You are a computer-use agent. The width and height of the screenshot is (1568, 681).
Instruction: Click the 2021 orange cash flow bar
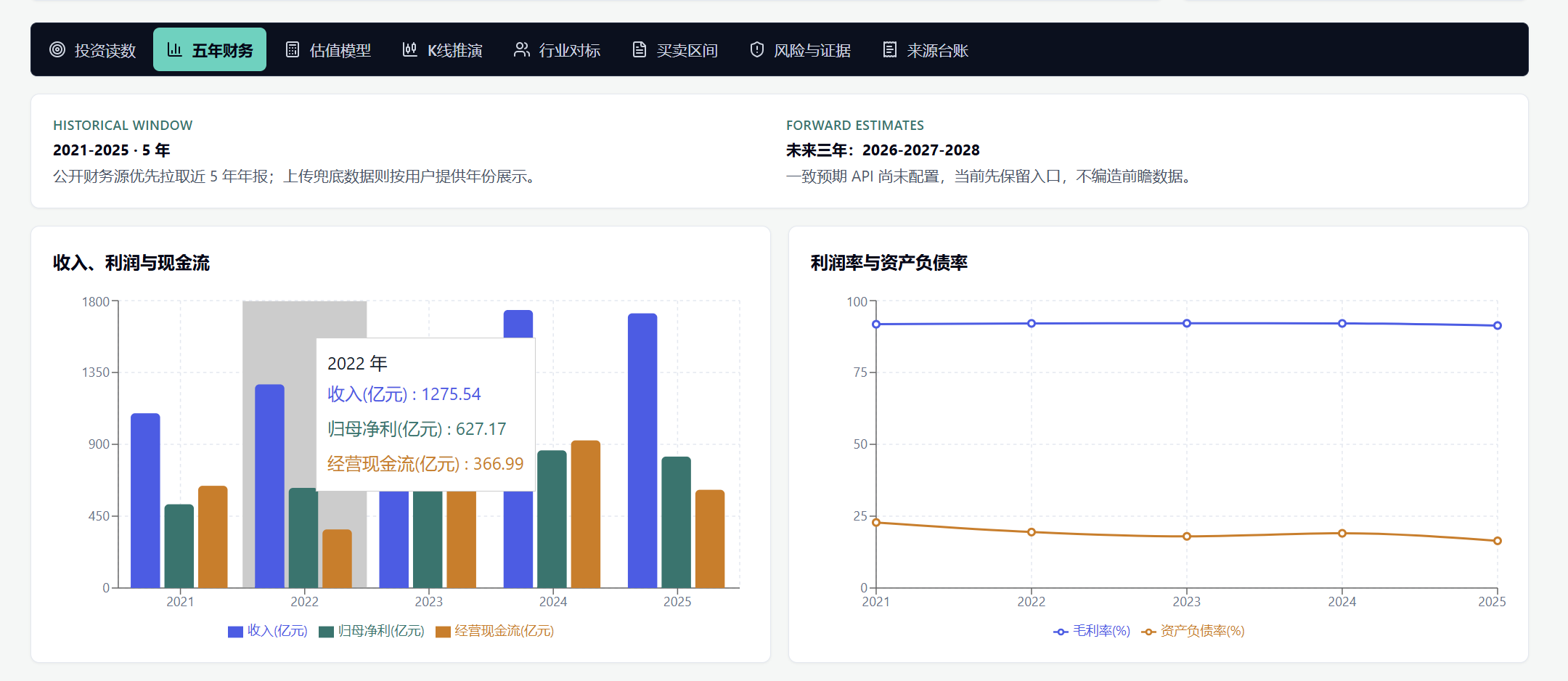point(213,537)
